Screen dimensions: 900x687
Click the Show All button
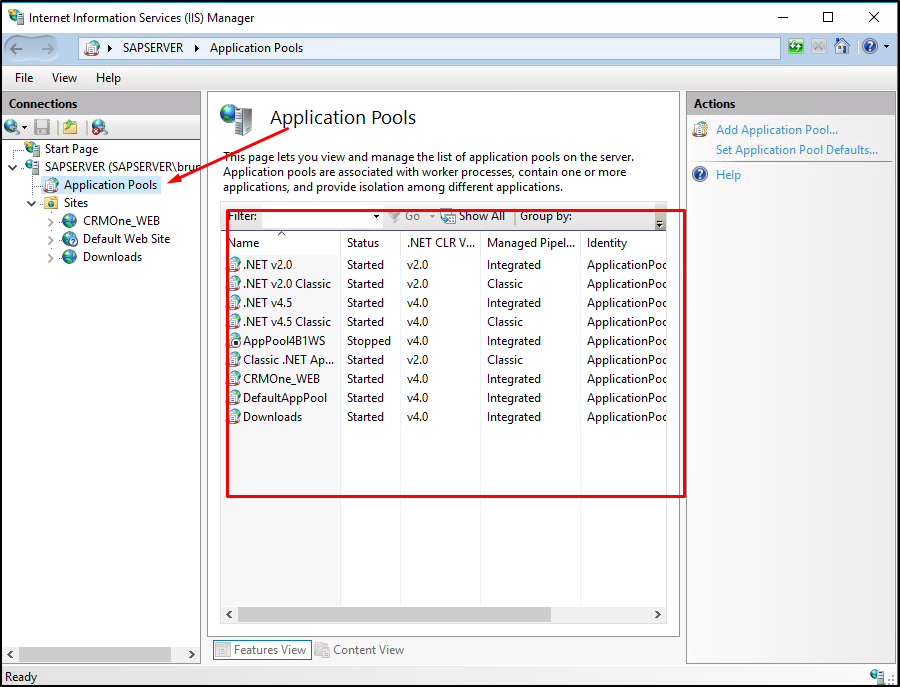point(474,216)
